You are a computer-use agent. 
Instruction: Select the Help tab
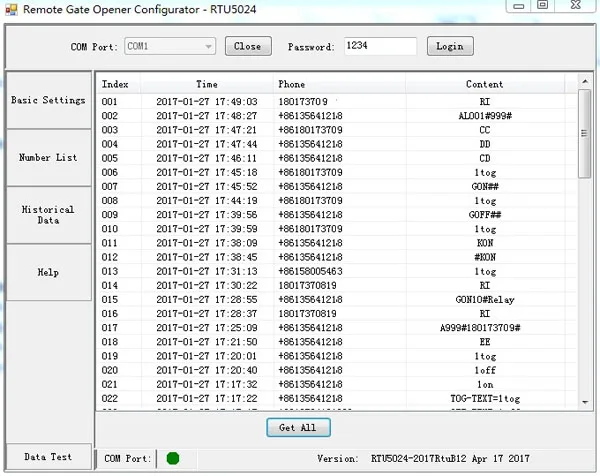49,272
